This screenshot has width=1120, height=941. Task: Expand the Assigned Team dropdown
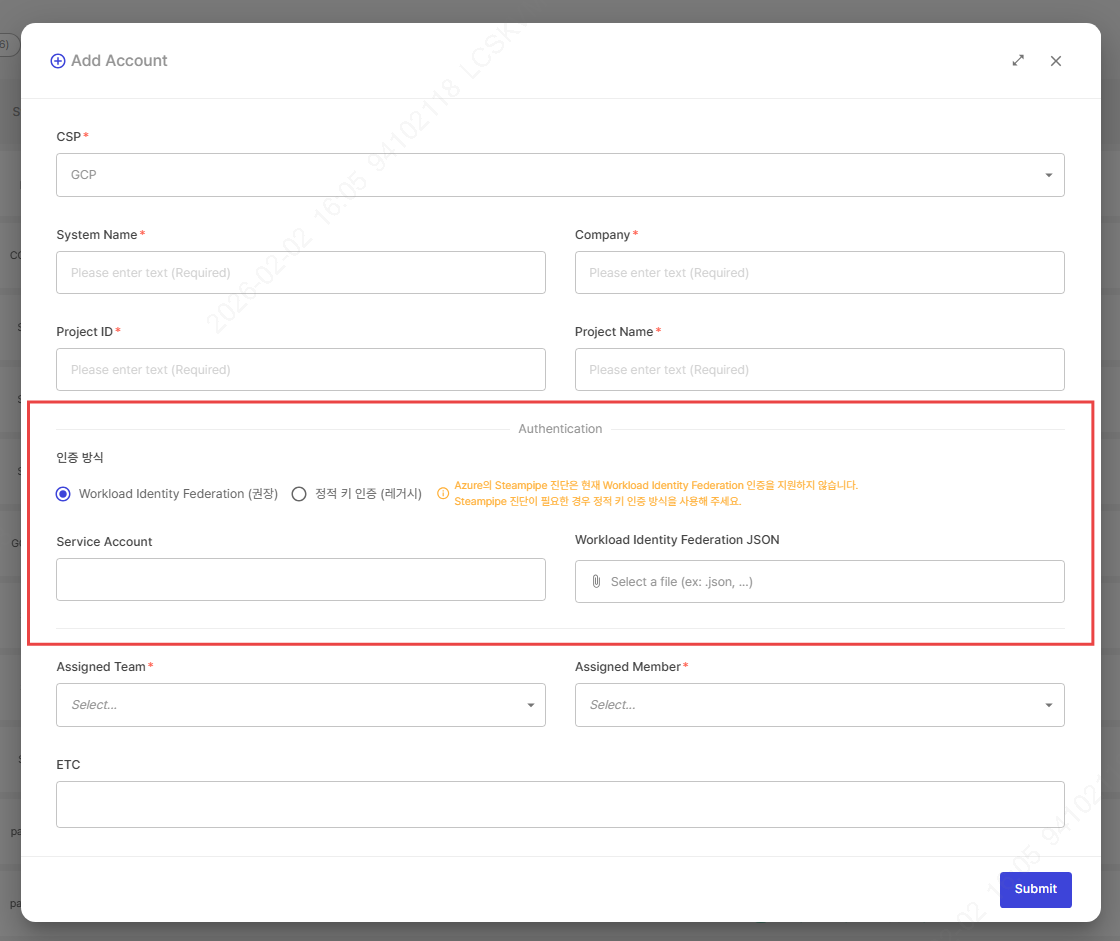300,705
